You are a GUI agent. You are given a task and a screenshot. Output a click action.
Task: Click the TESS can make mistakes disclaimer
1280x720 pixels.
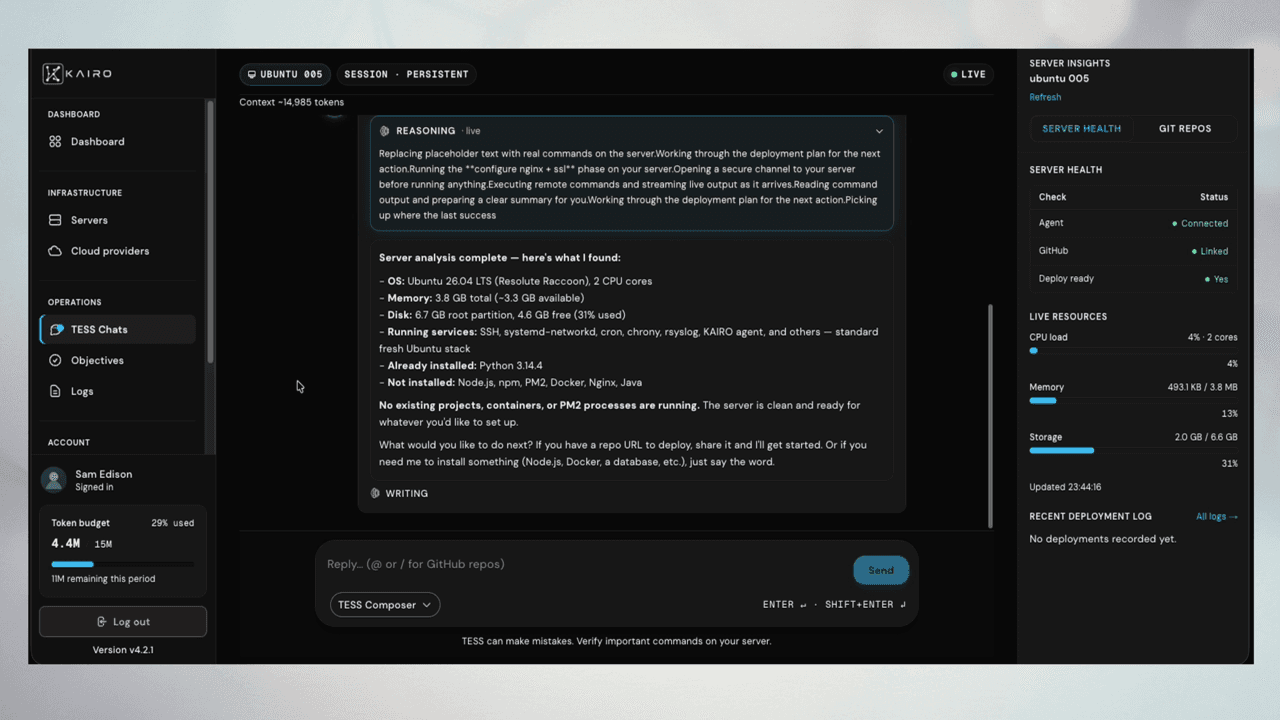point(616,641)
